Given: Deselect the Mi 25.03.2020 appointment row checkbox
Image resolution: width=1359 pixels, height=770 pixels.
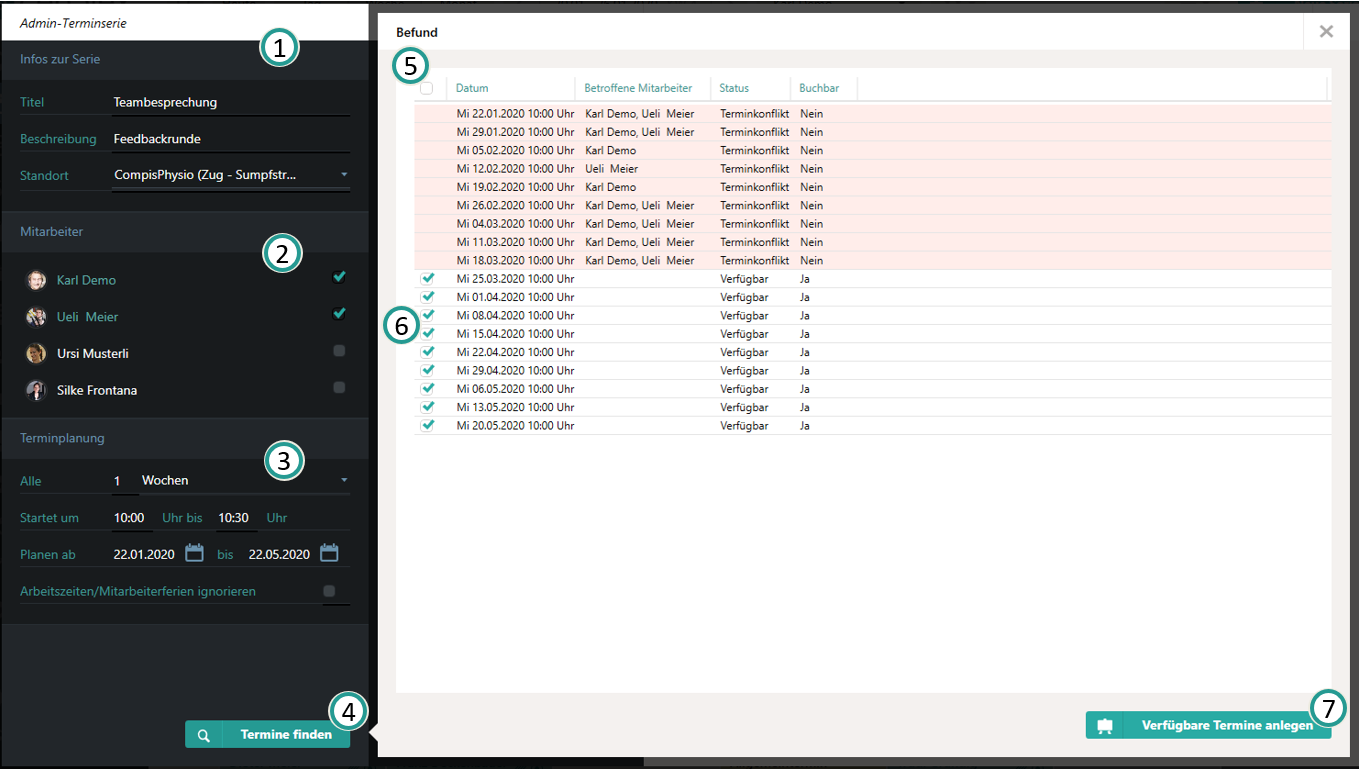Looking at the screenshot, I should (x=428, y=279).
